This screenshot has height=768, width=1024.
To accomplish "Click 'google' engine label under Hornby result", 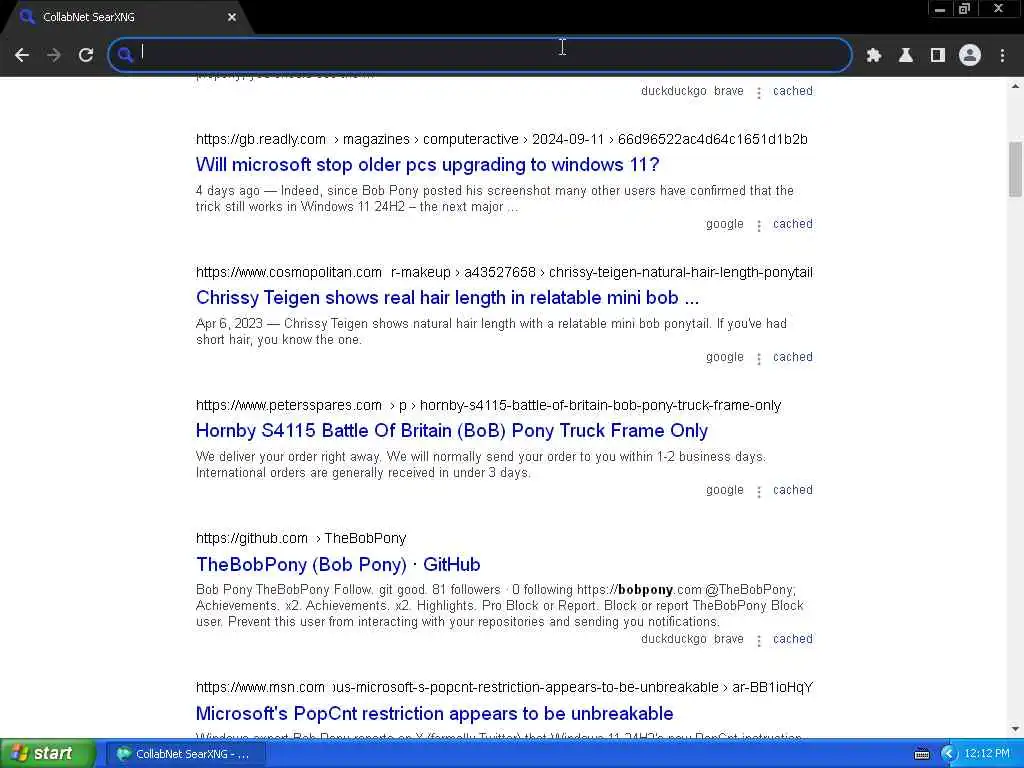I will point(725,490).
